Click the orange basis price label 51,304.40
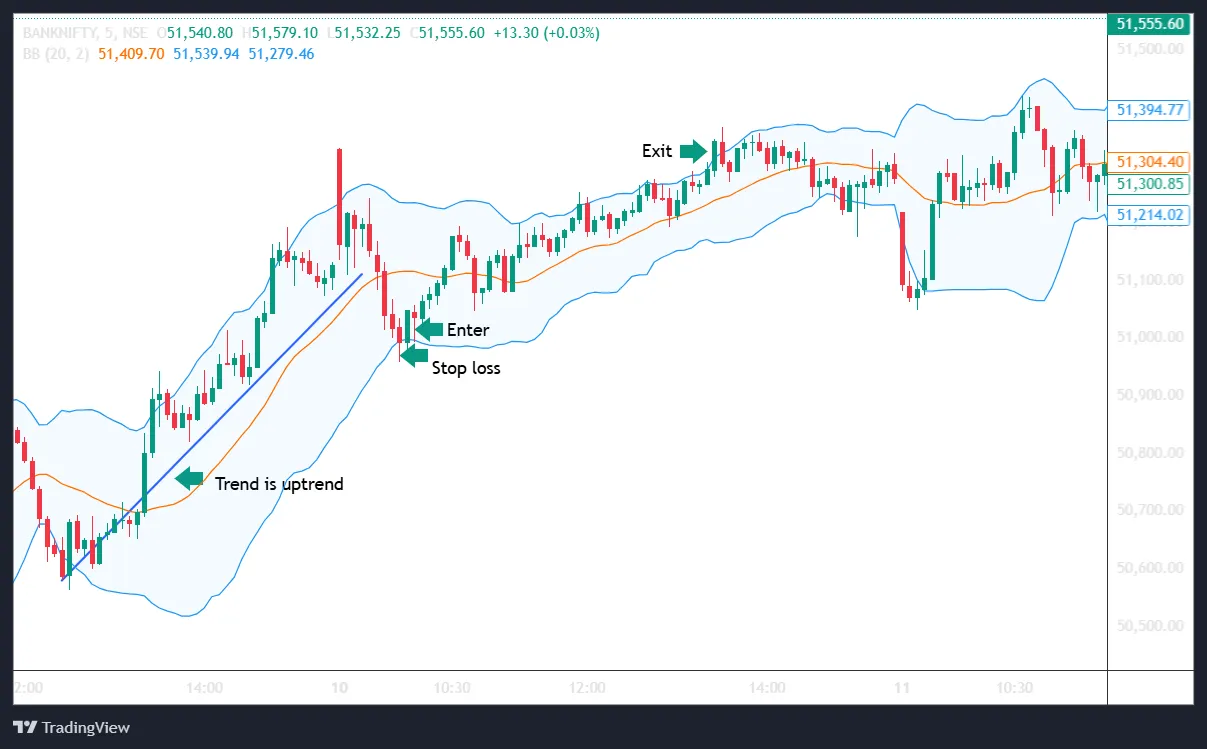 (x=1151, y=161)
